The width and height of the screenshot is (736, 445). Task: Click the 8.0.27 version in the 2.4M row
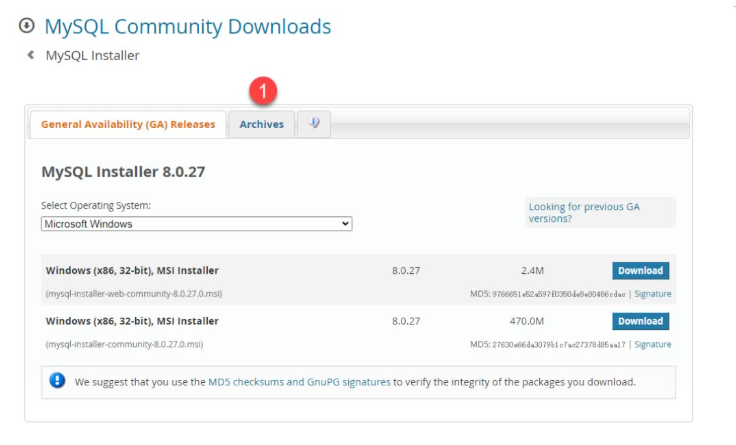[x=406, y=271]
